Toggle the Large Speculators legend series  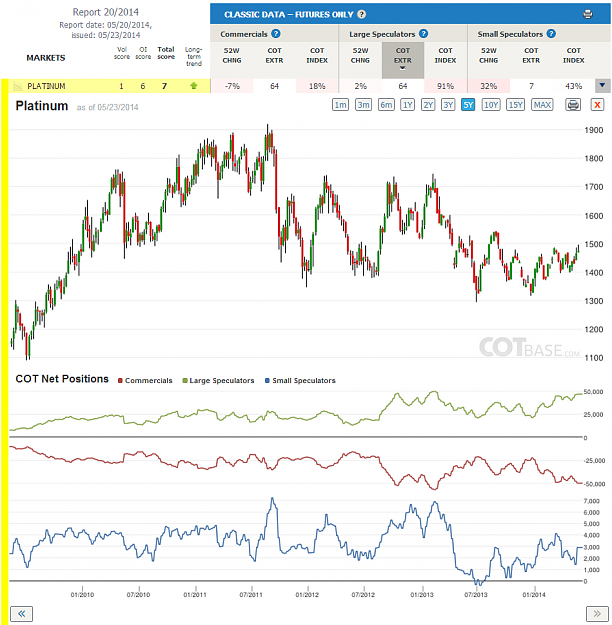coord(218,381)
